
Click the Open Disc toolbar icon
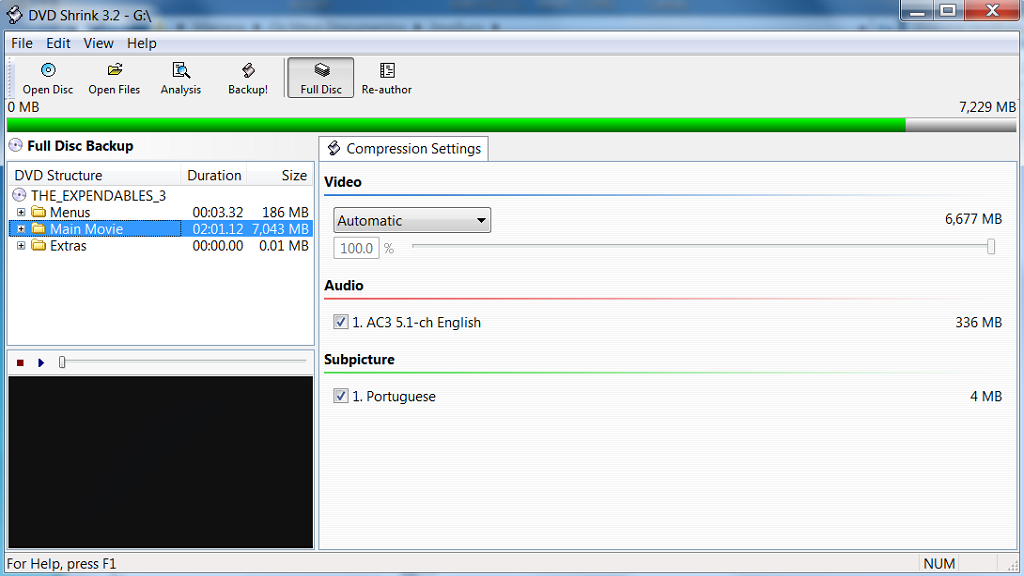click(48, 71)
